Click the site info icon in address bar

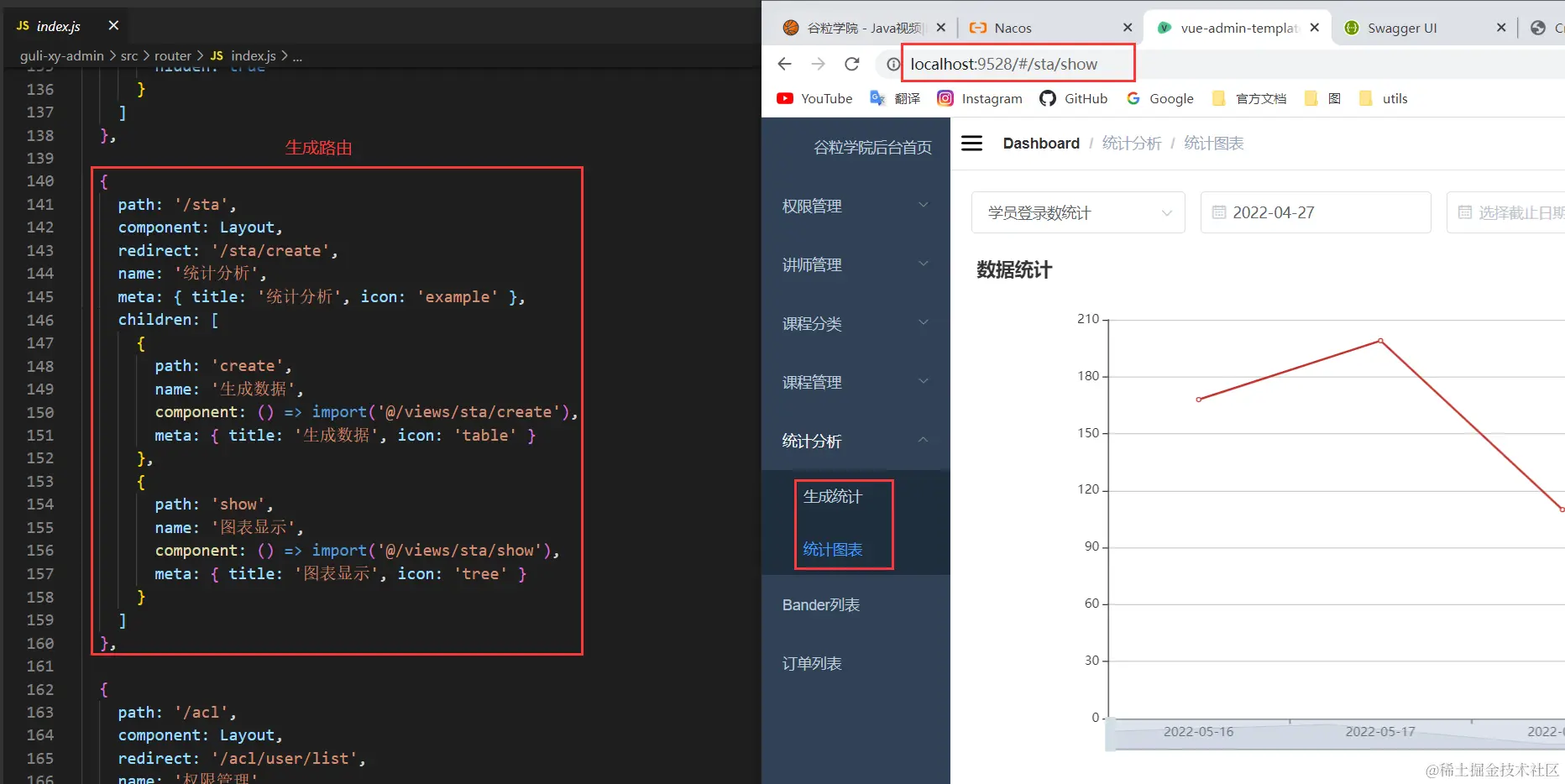click(892, 64)
